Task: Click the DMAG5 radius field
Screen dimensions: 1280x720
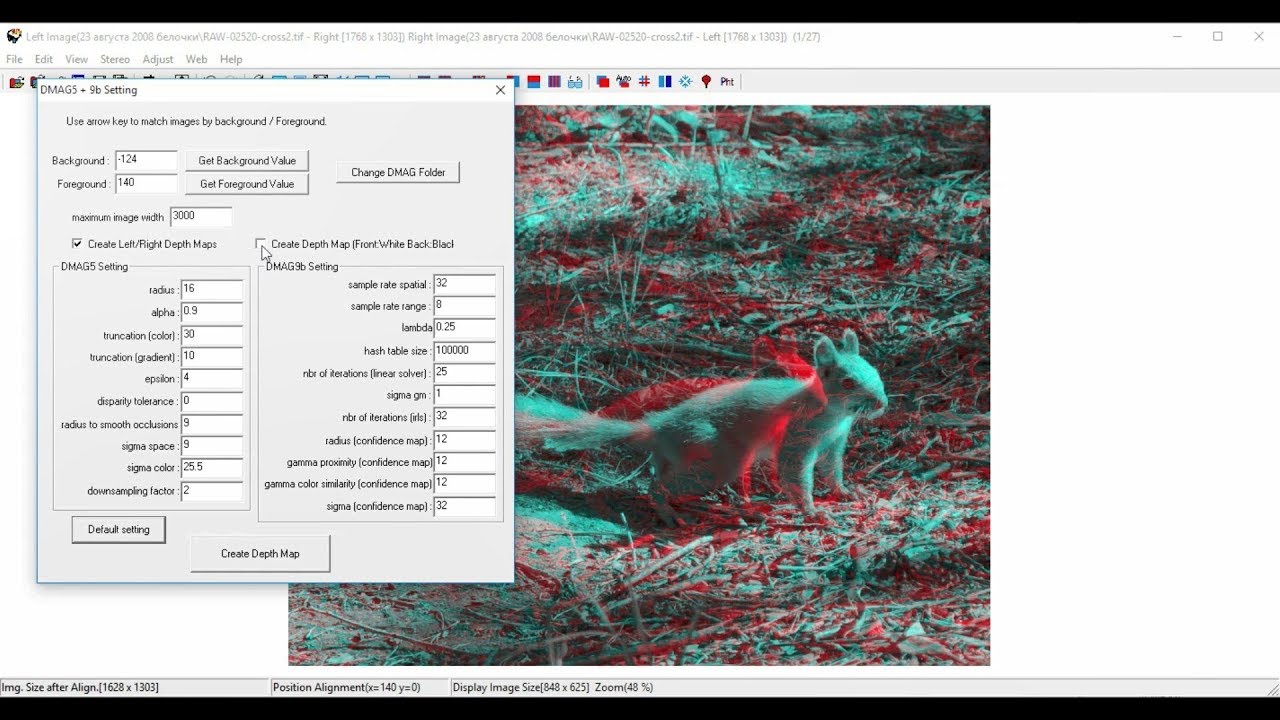Action: click(212, 289)
